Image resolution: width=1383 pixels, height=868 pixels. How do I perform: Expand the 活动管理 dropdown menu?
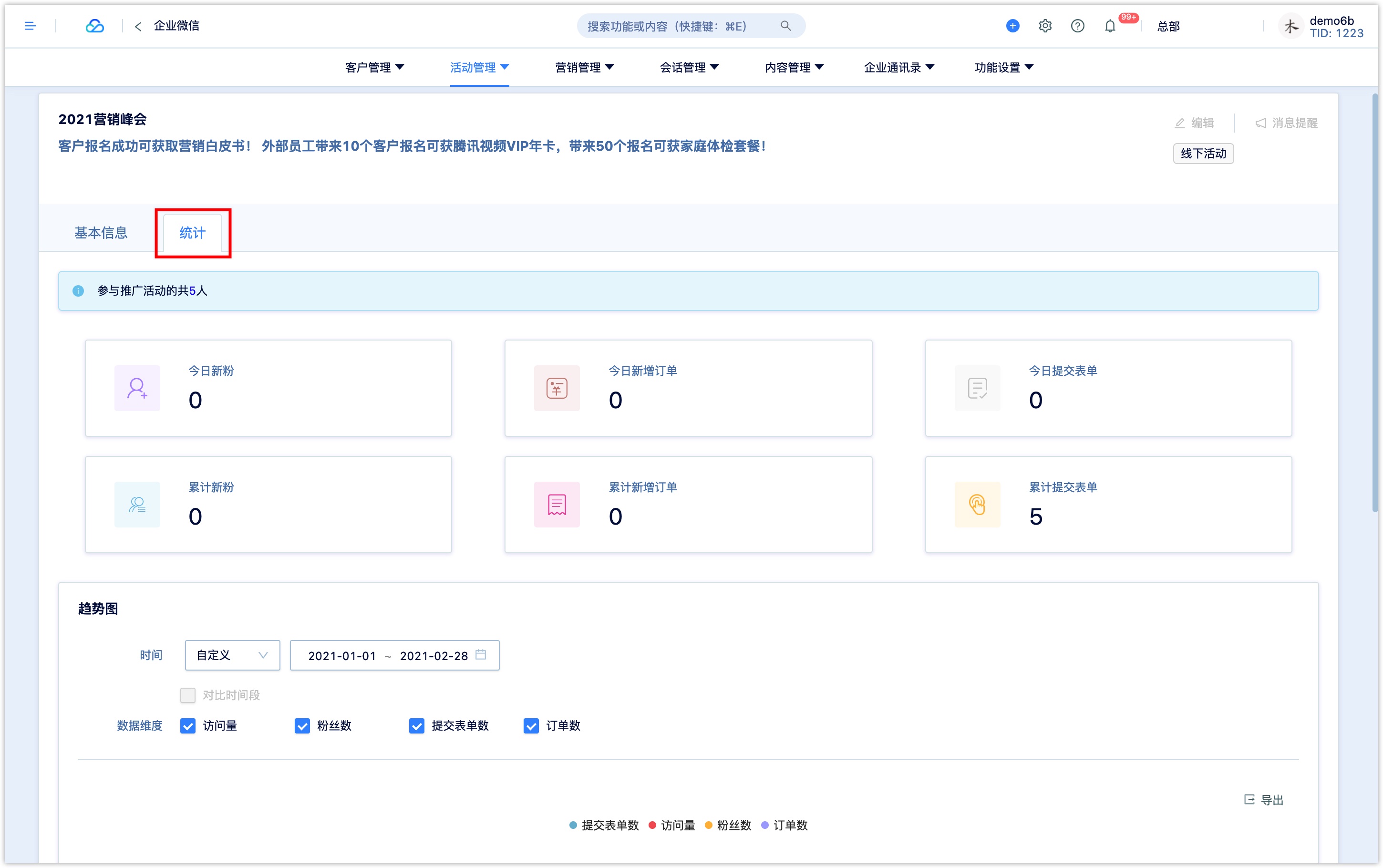pos(479,67)
